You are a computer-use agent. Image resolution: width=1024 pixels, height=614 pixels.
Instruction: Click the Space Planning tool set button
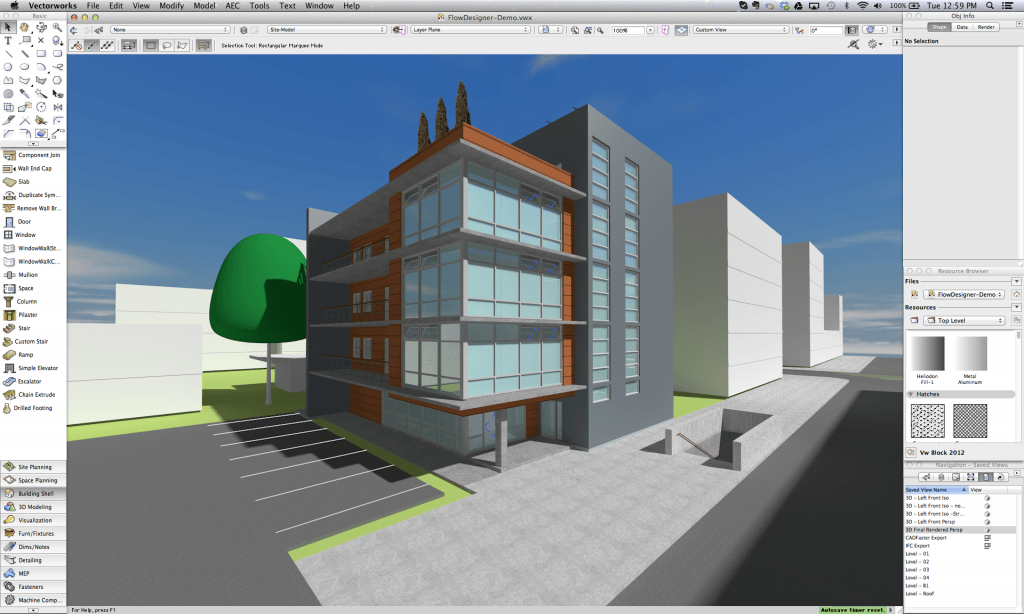(x=33, y=479)
